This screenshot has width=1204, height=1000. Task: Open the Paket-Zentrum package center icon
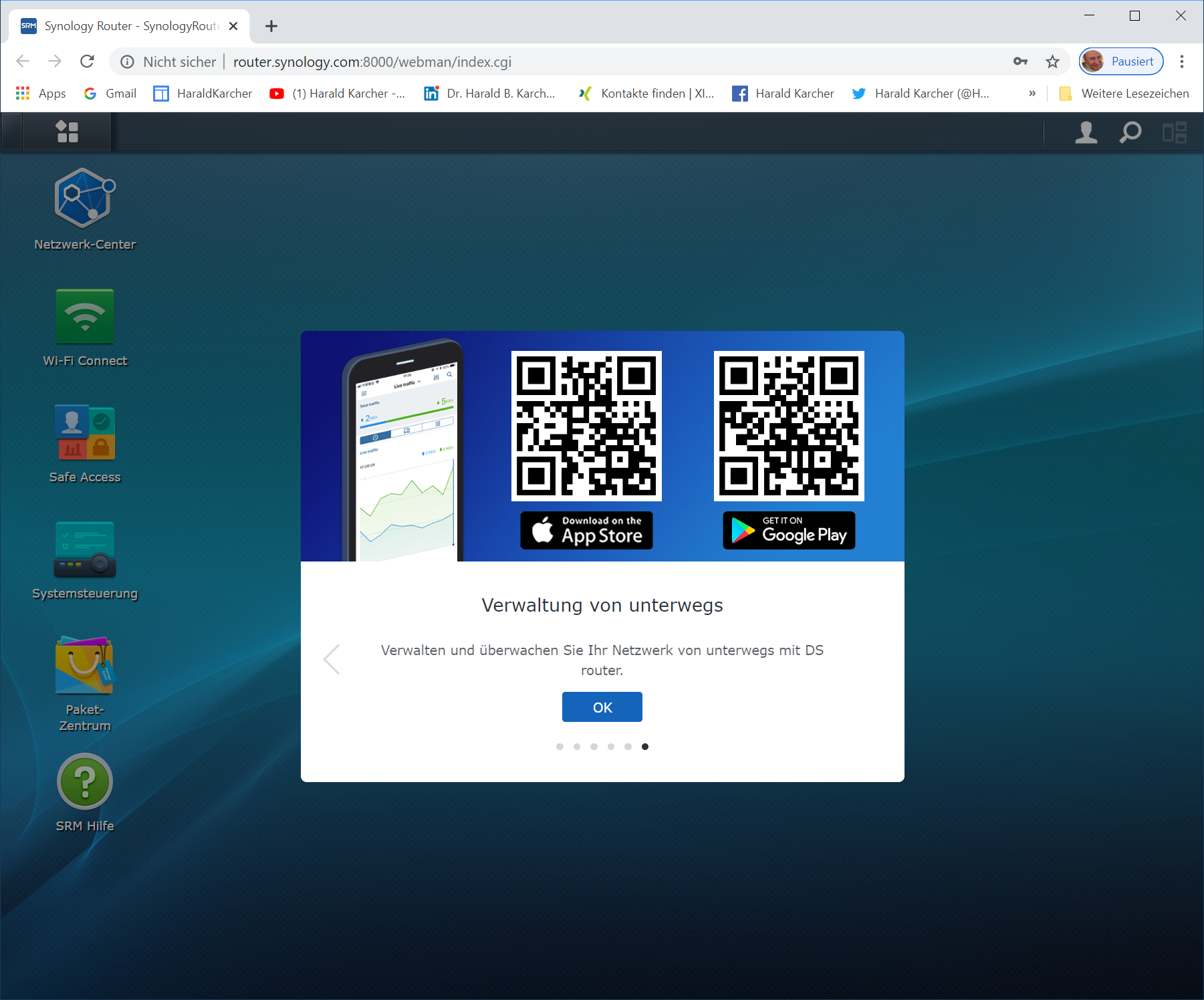click(x=85, y=666)
